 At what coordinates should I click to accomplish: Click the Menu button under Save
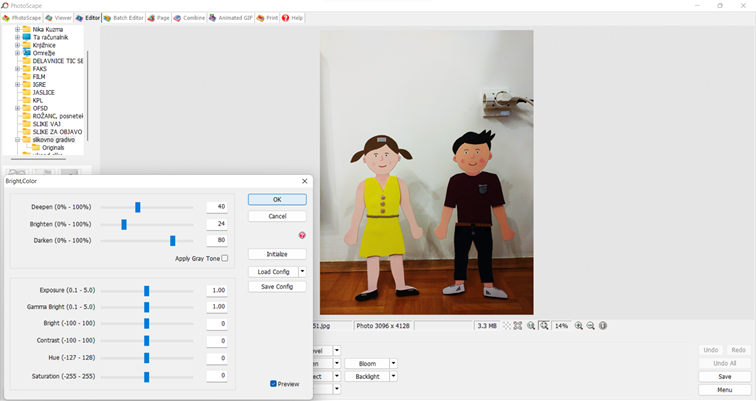[x=725, y=389]
